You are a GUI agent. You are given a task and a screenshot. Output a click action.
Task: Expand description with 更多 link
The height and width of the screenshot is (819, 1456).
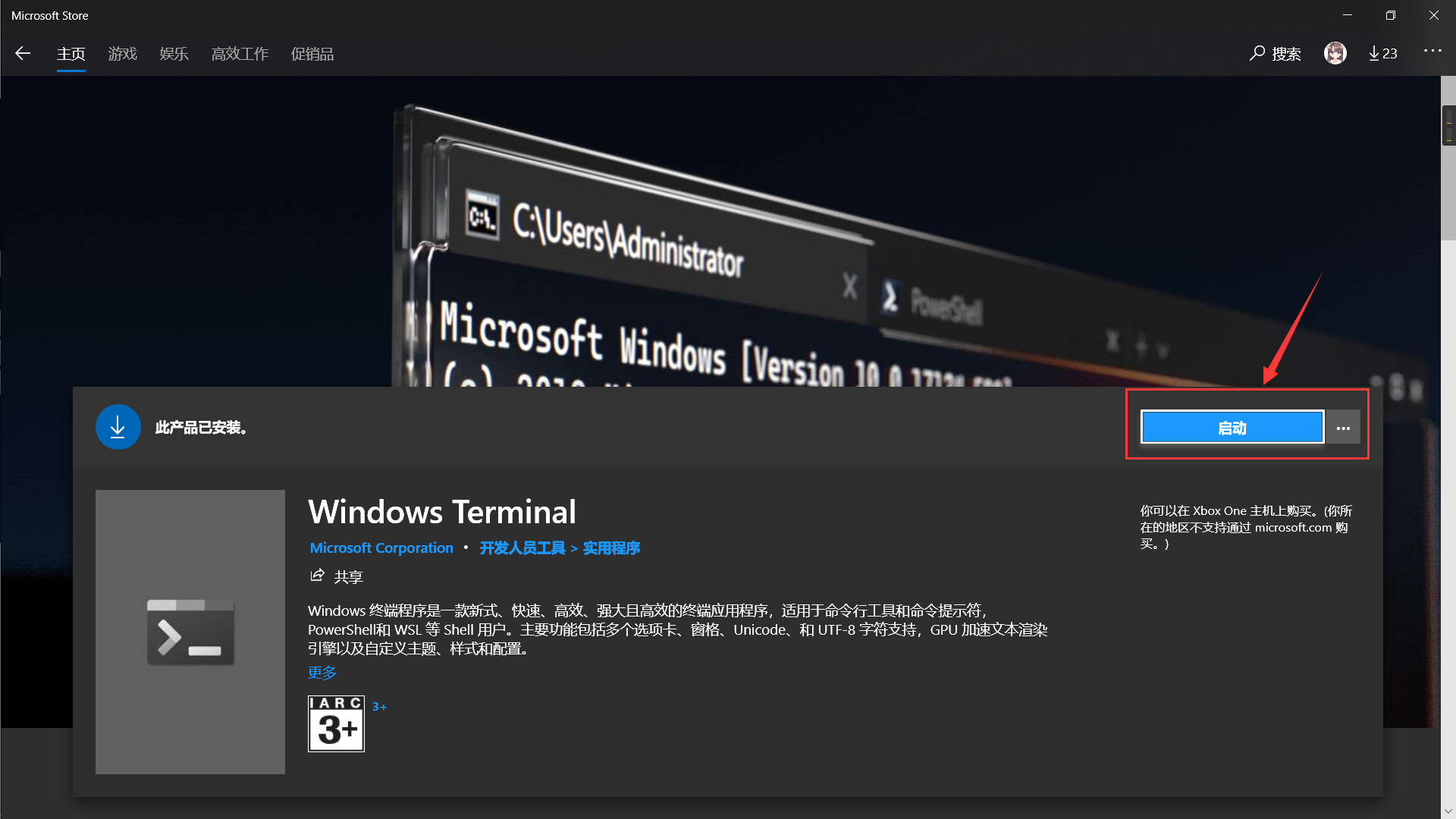pos(322,673)
